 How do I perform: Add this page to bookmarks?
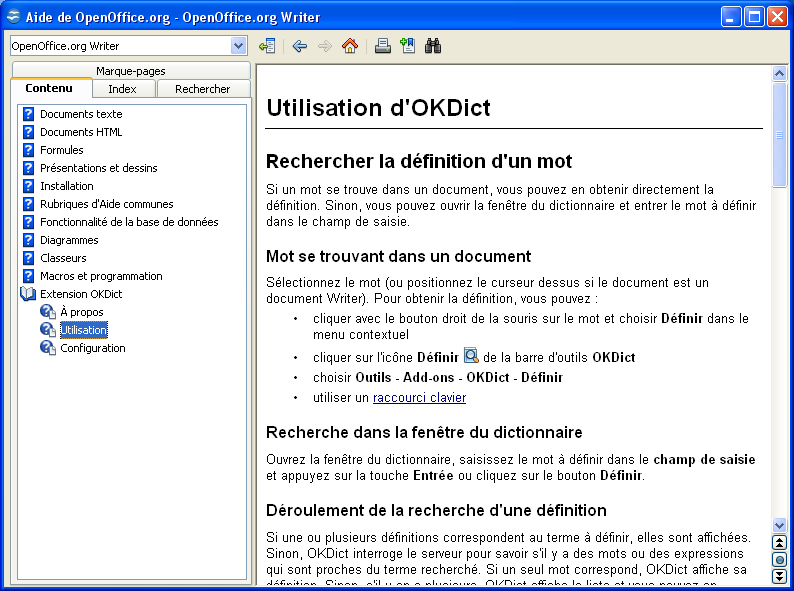click(408, 46)
